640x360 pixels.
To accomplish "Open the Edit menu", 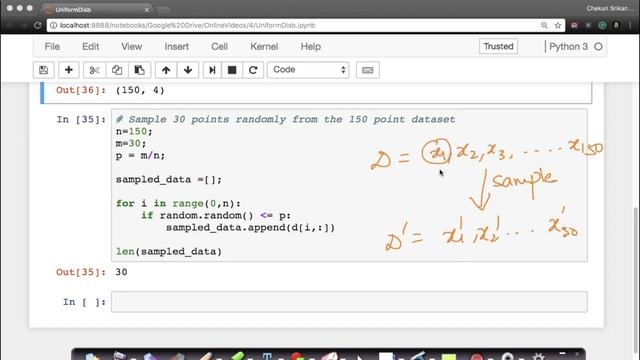I will [90, 47].
